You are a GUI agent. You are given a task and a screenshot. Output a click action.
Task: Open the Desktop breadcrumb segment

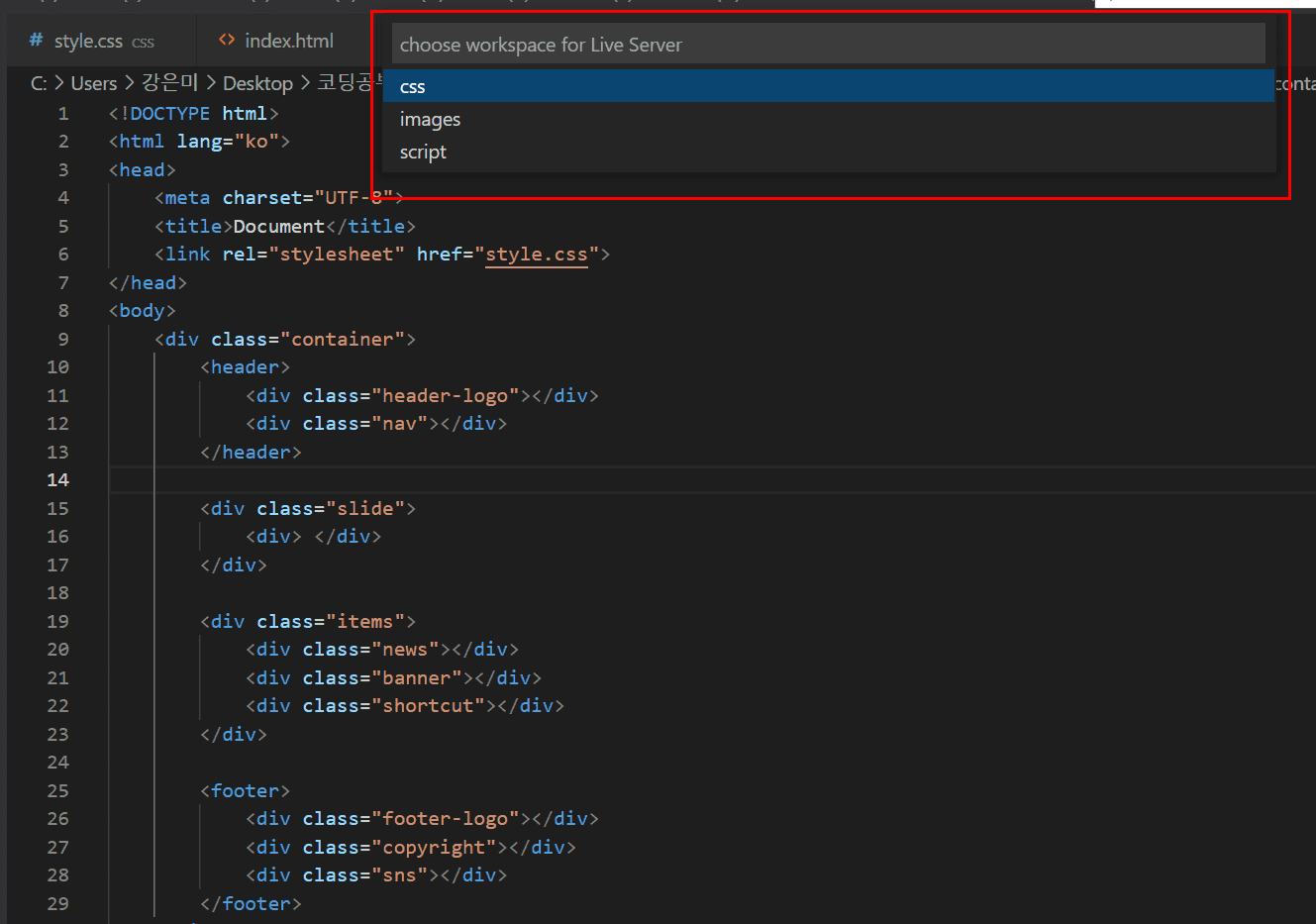pyautogui.click(x=257, y=83)
